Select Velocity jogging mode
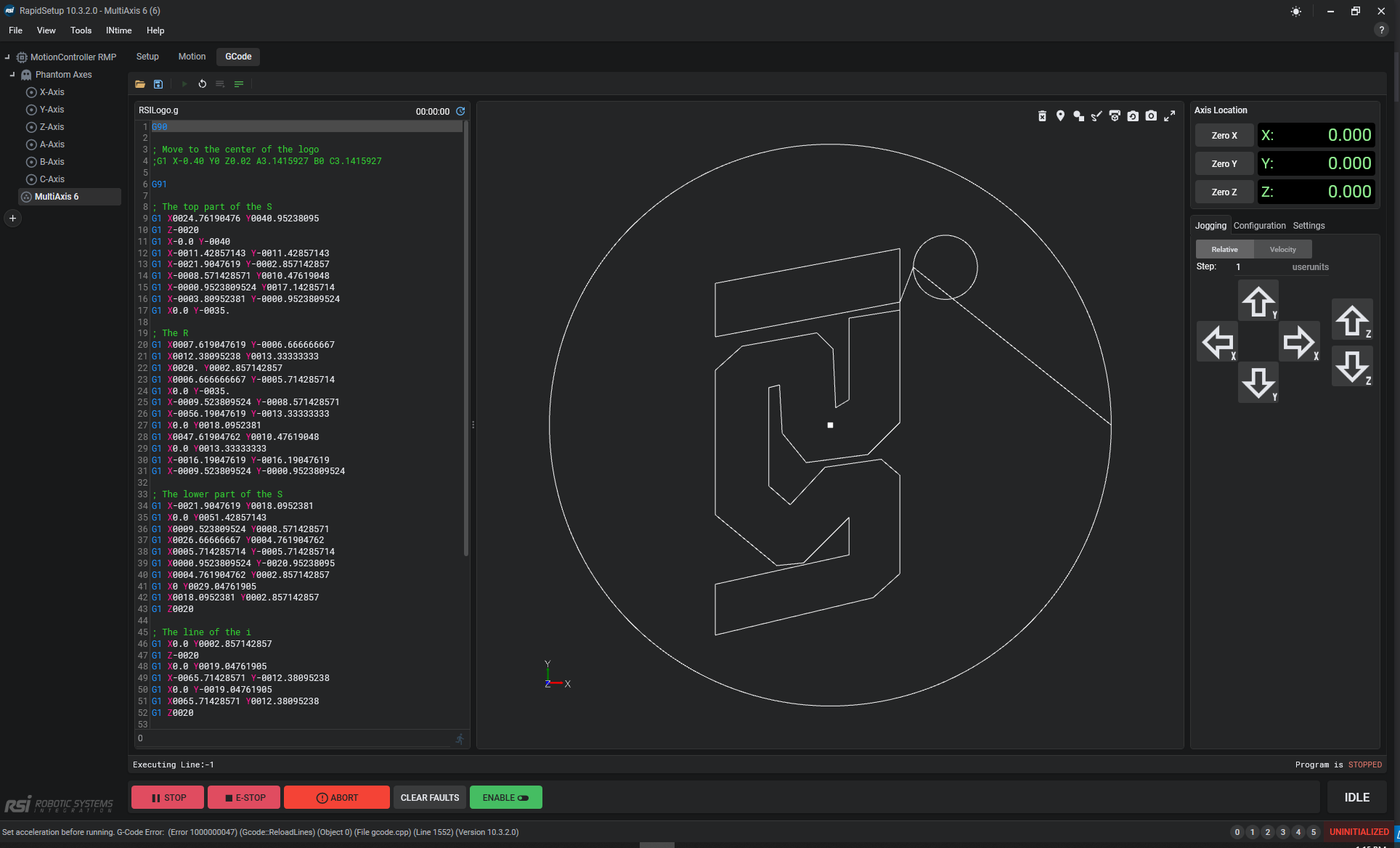This screenshot has height=848, width=1400. click(1283, 250)
